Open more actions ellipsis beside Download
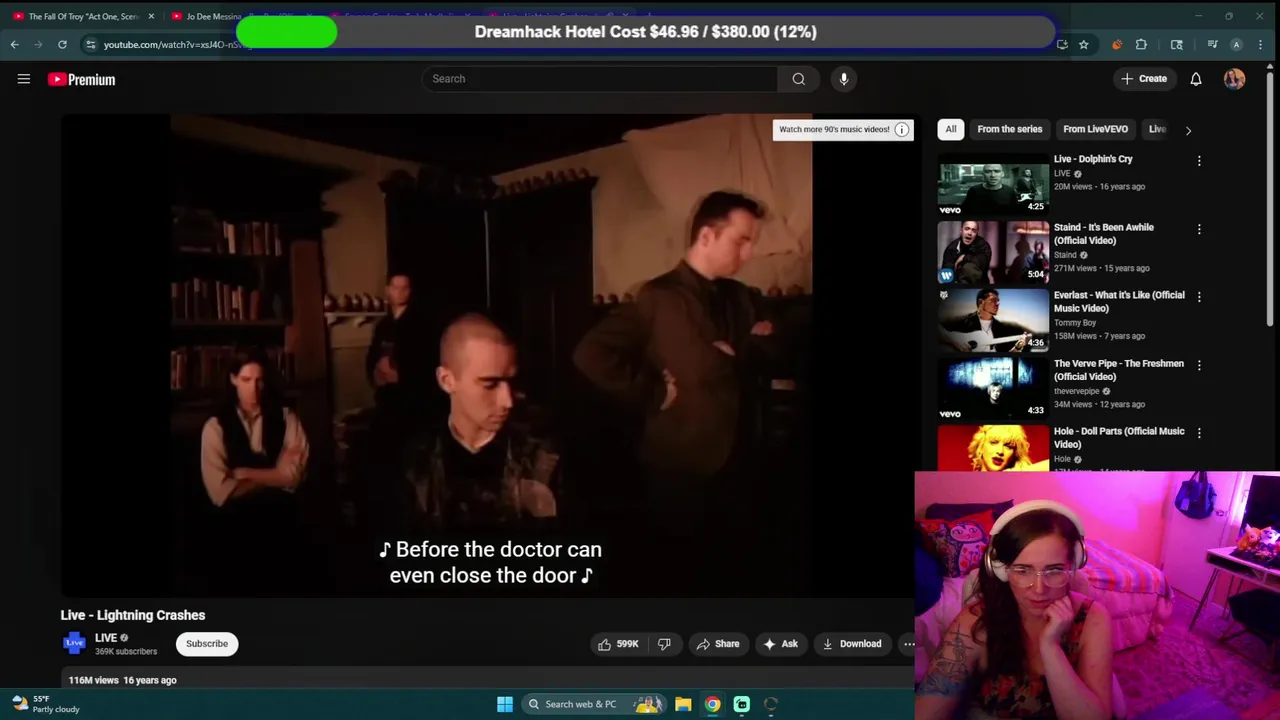1280x720 pixels. point(908,644)
